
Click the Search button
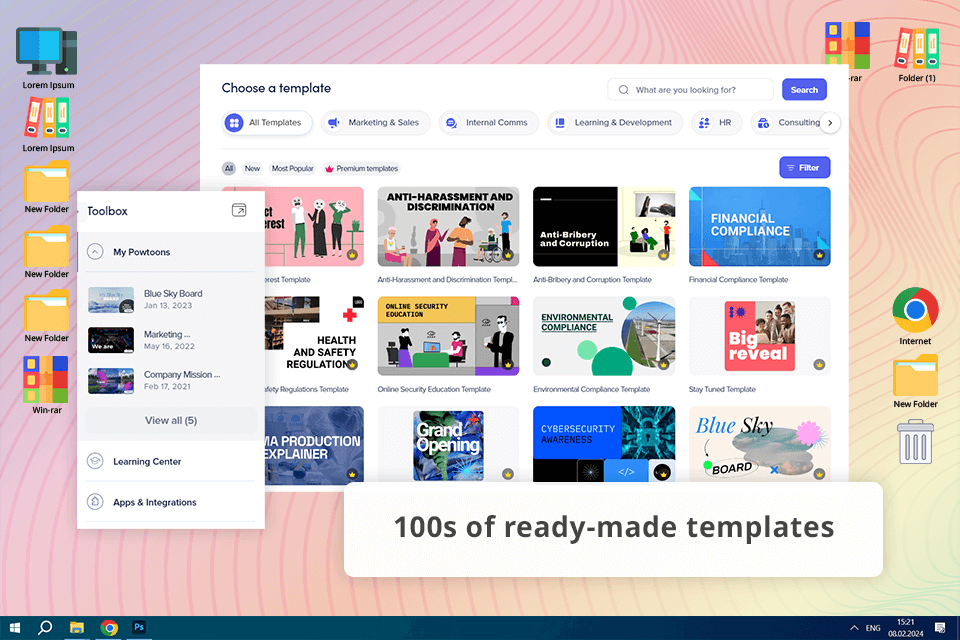pyautogui.click(x=804, y=89)
